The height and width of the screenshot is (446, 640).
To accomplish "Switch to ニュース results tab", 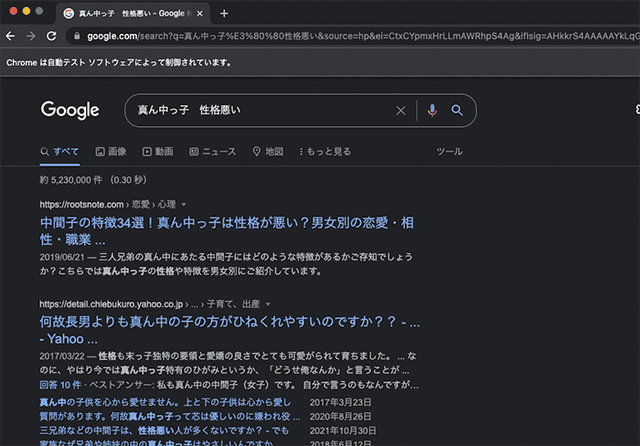I will 213,152.
